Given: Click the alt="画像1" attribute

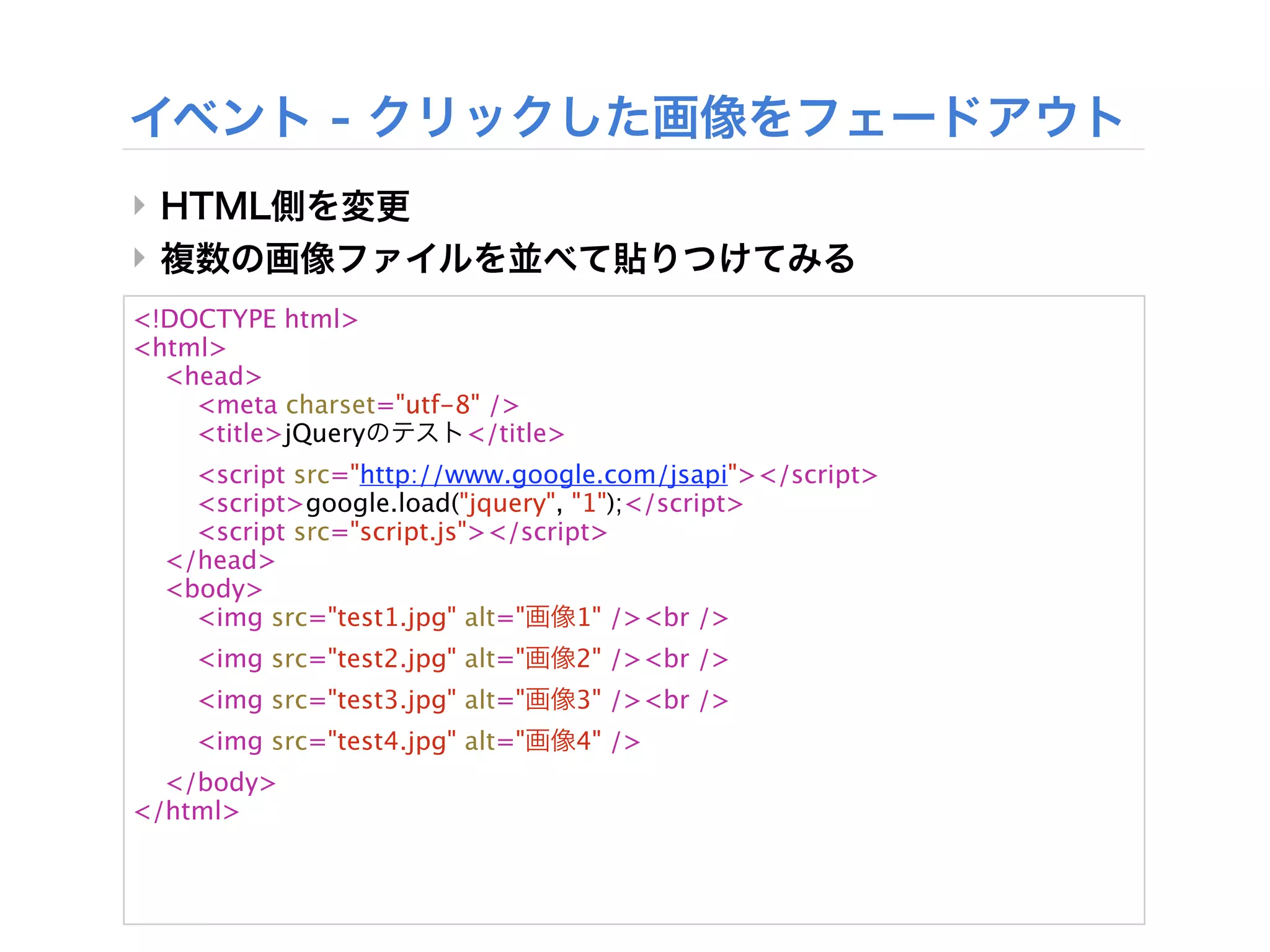Looking at the screenshot, I should click(533, 618).
